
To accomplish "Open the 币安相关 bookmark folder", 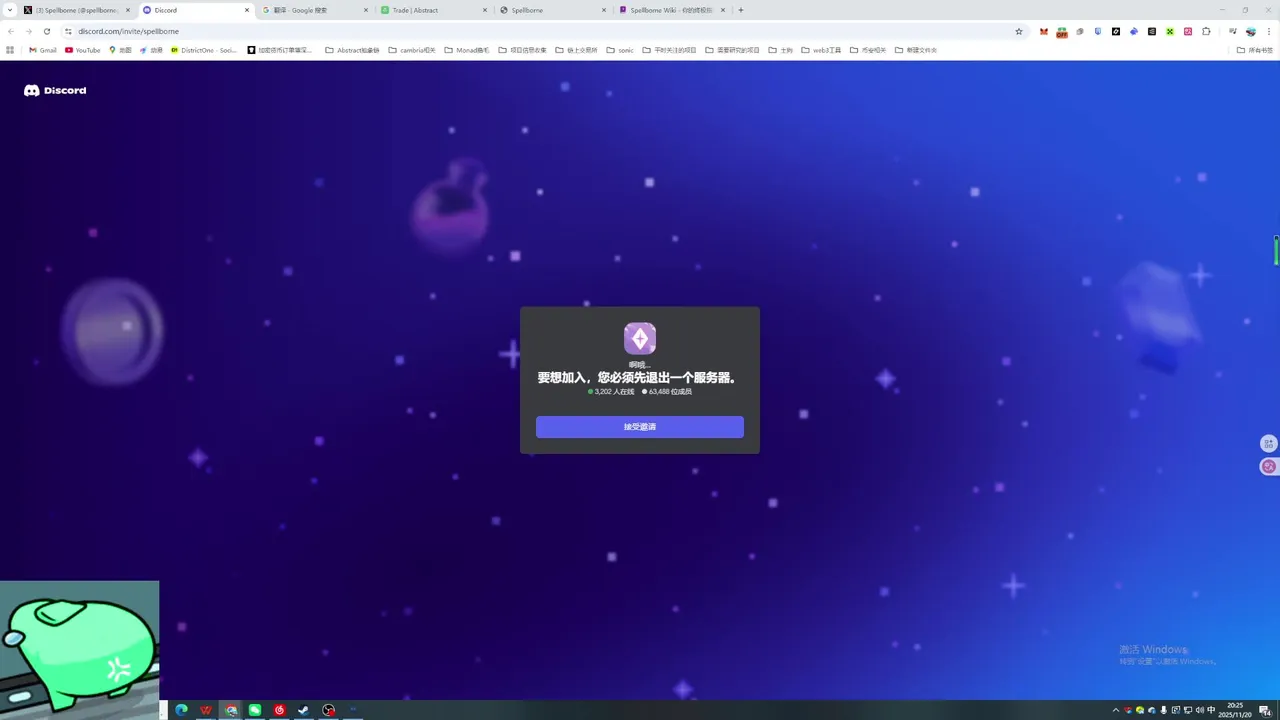I will click(x=867, y=50).
